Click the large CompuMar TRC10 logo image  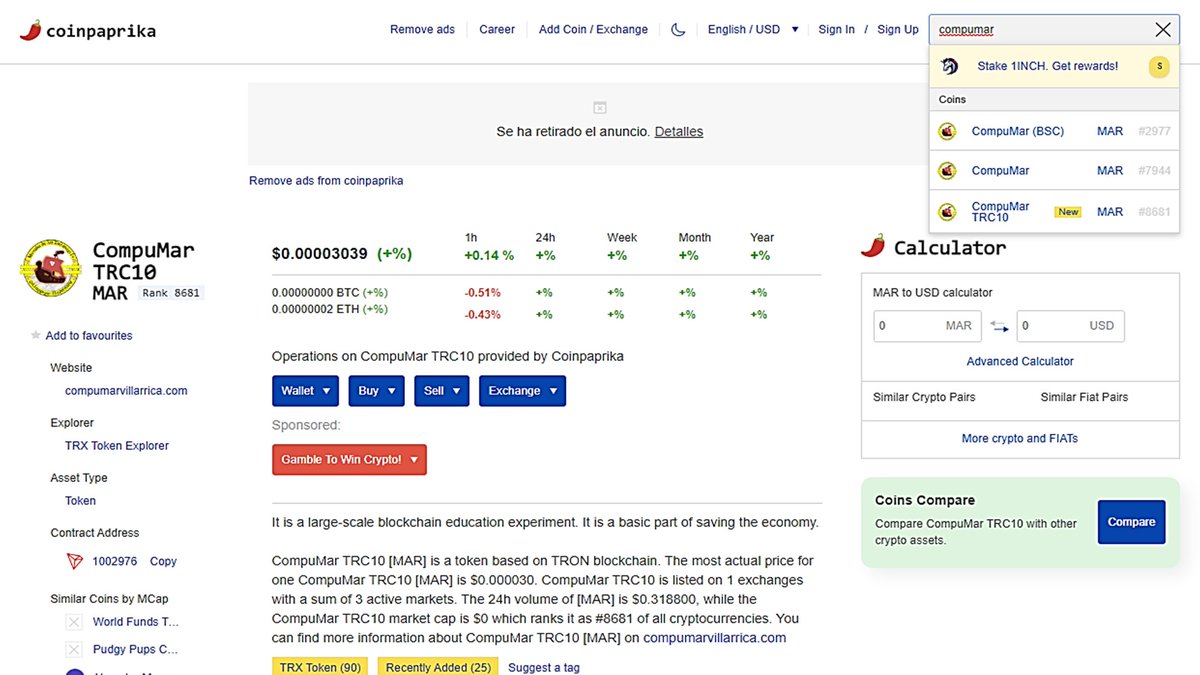(51, 269)
